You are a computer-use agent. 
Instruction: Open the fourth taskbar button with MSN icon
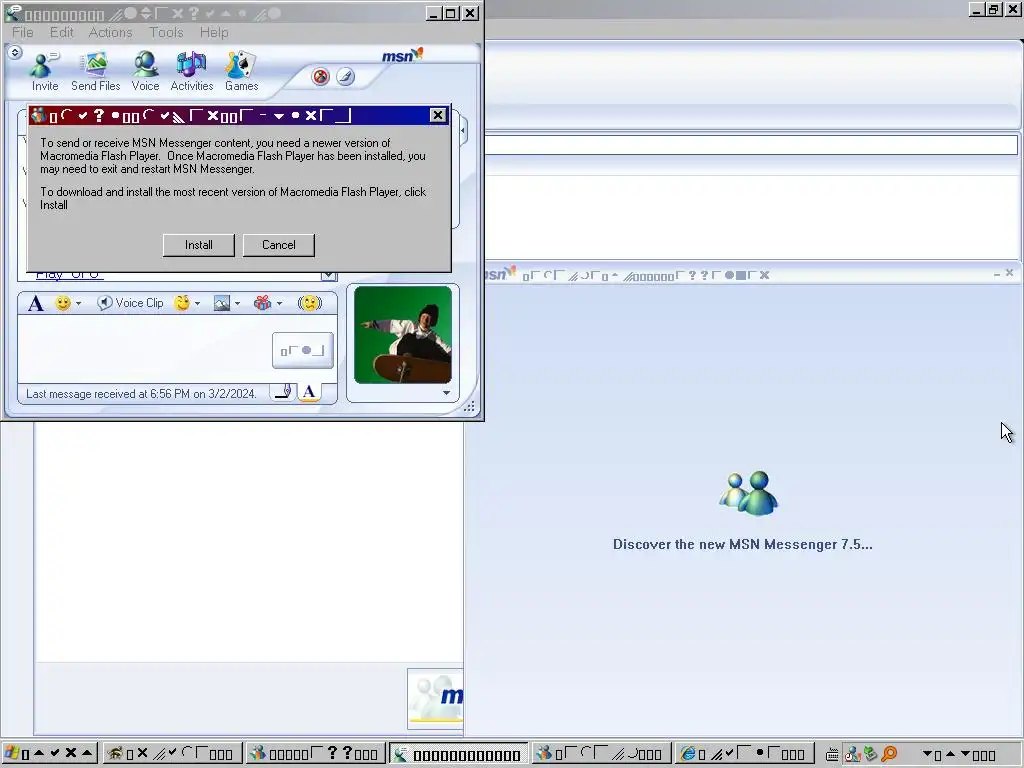tap(601, 754)
